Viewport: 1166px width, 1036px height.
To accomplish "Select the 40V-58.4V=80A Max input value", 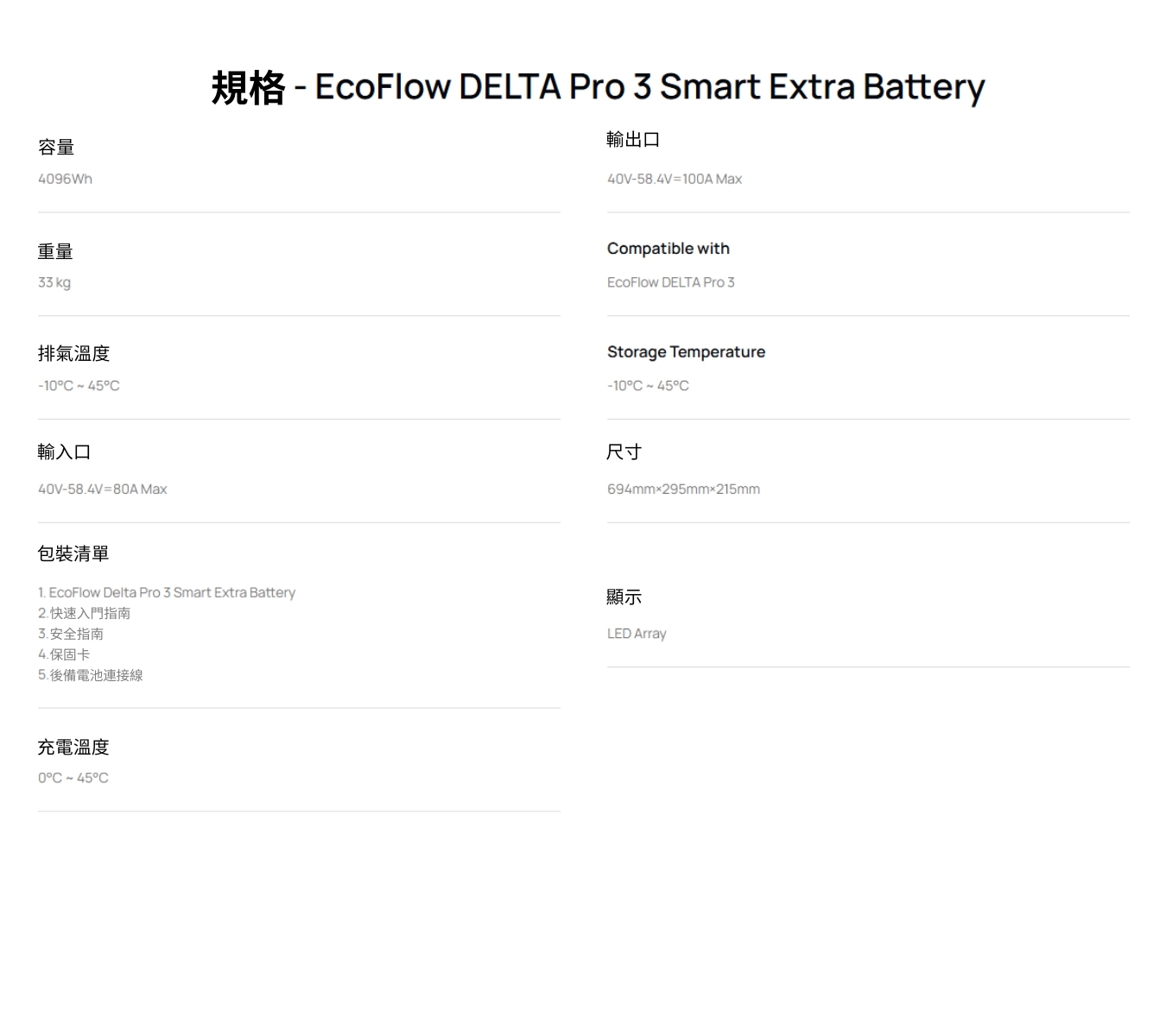I will click(x=102, y=489).
